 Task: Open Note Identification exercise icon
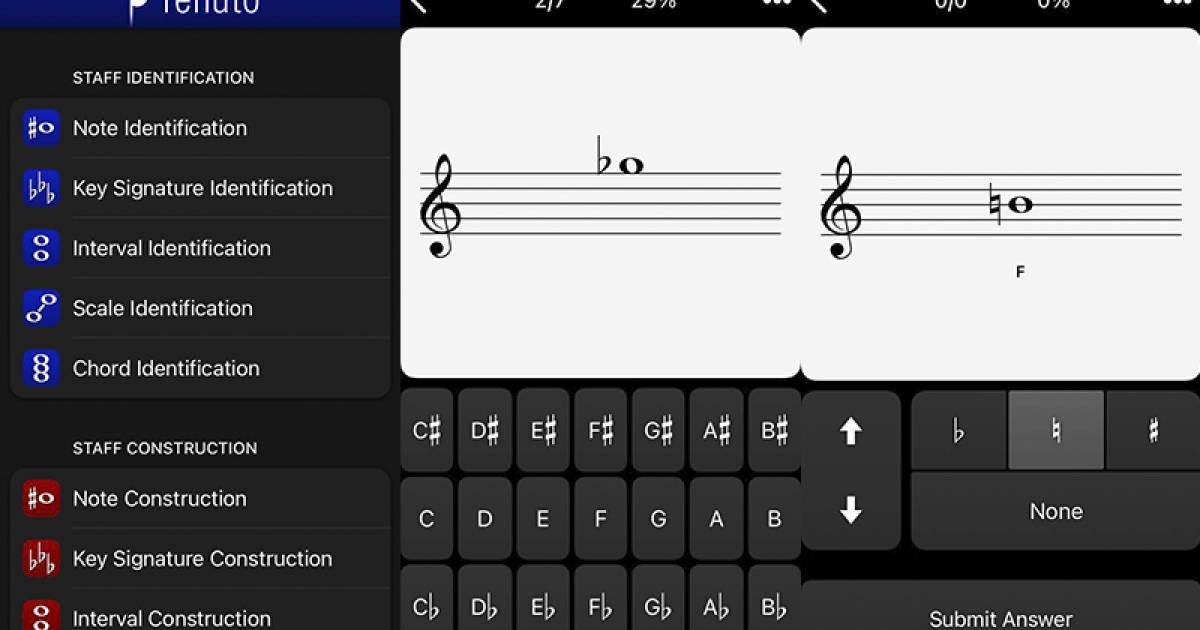tap(41, 128)
